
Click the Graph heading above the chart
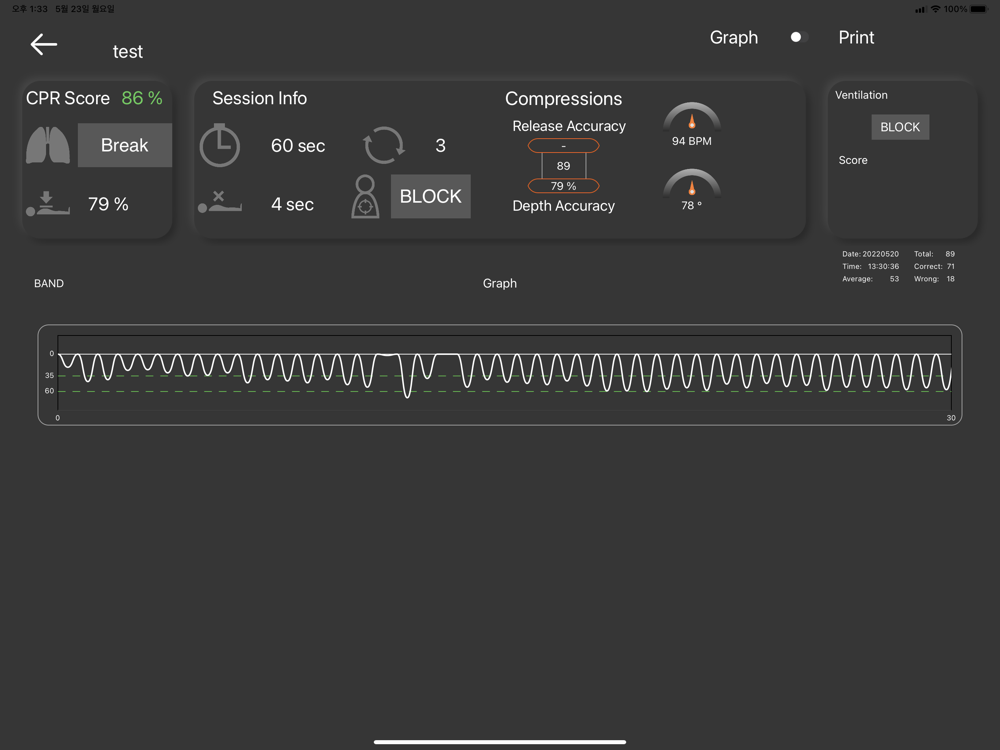point(499,283)
